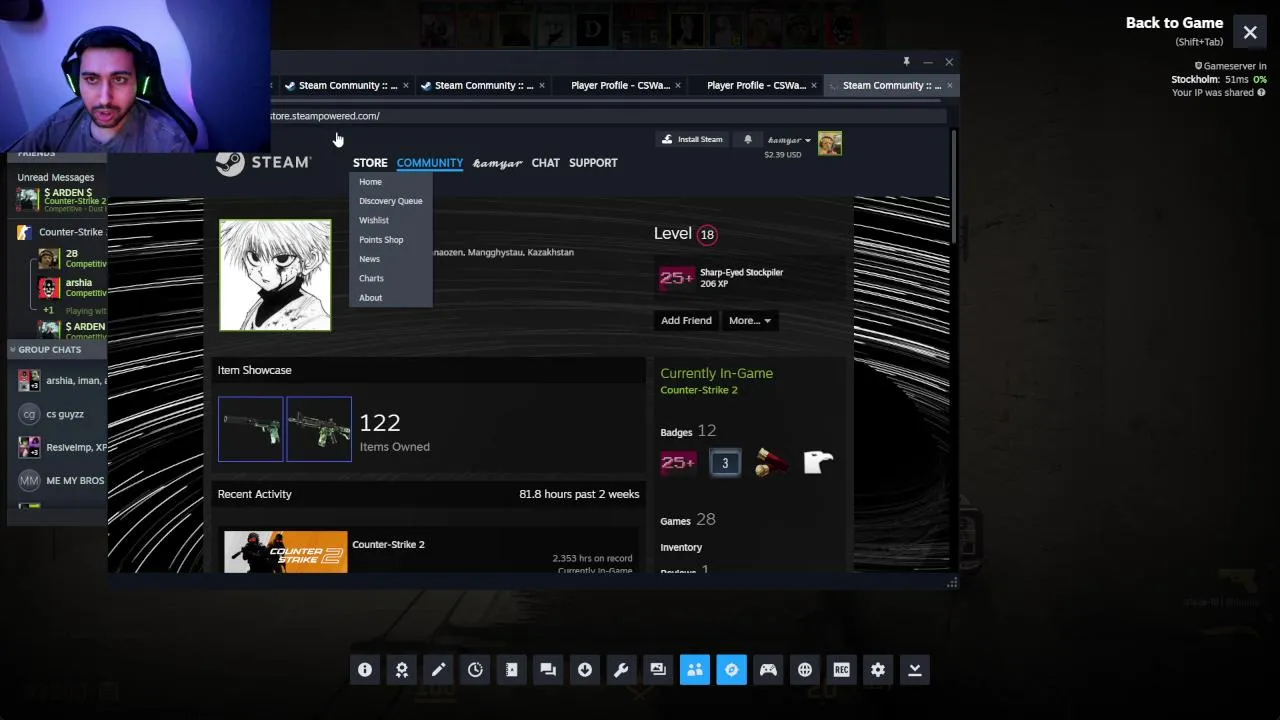Click the Install Steam button
Viewport: 1280px width, 720px height.
(x=692, y=140)
